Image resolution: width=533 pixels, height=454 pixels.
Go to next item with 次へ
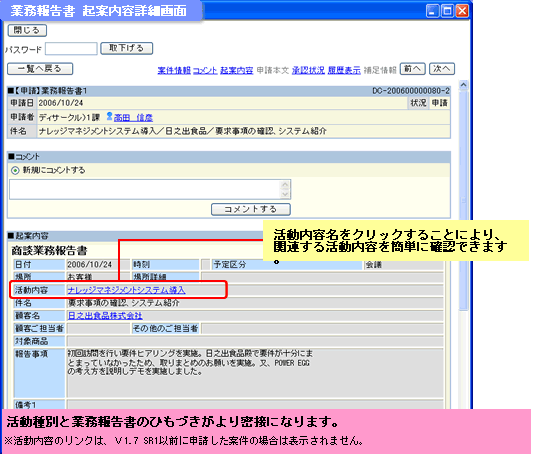(442, 69)
